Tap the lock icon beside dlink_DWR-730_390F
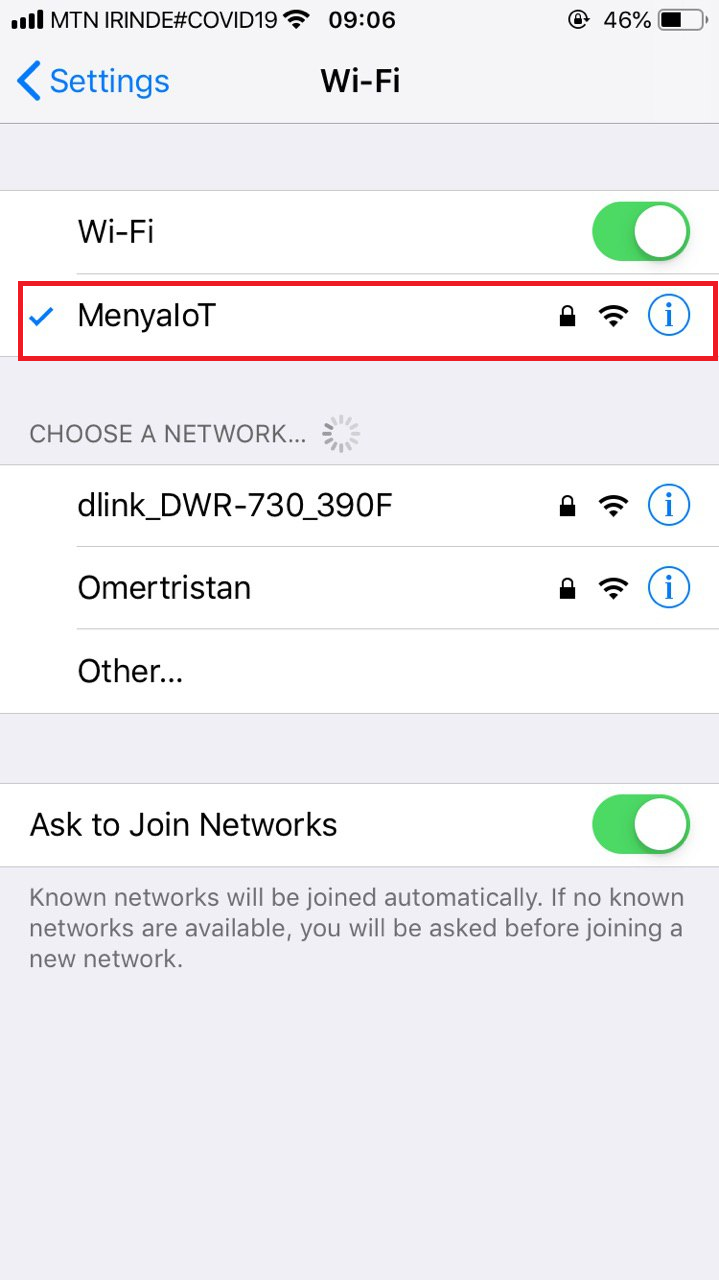Image resolution: width=719 pixels, height=1280 pixels. pos(567,507)
